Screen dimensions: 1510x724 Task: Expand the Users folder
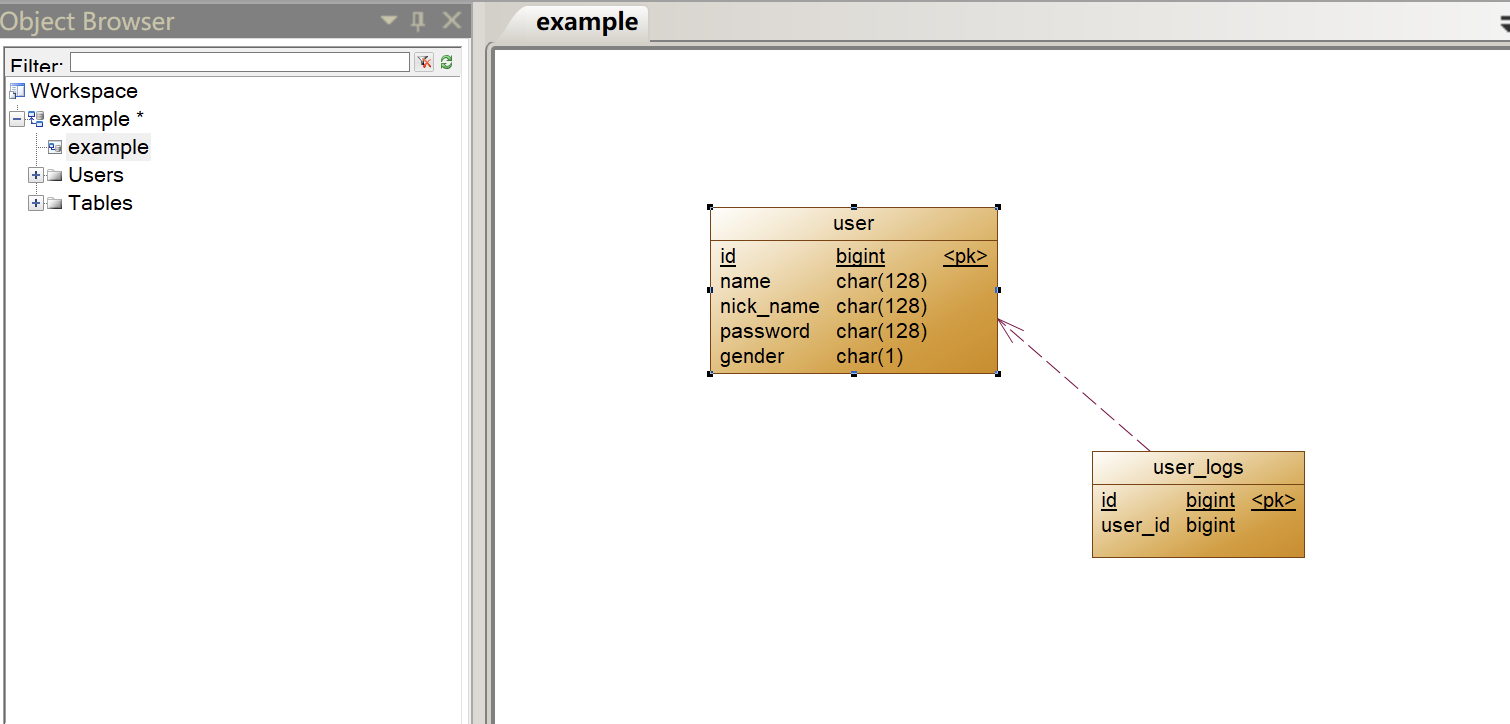36,175
